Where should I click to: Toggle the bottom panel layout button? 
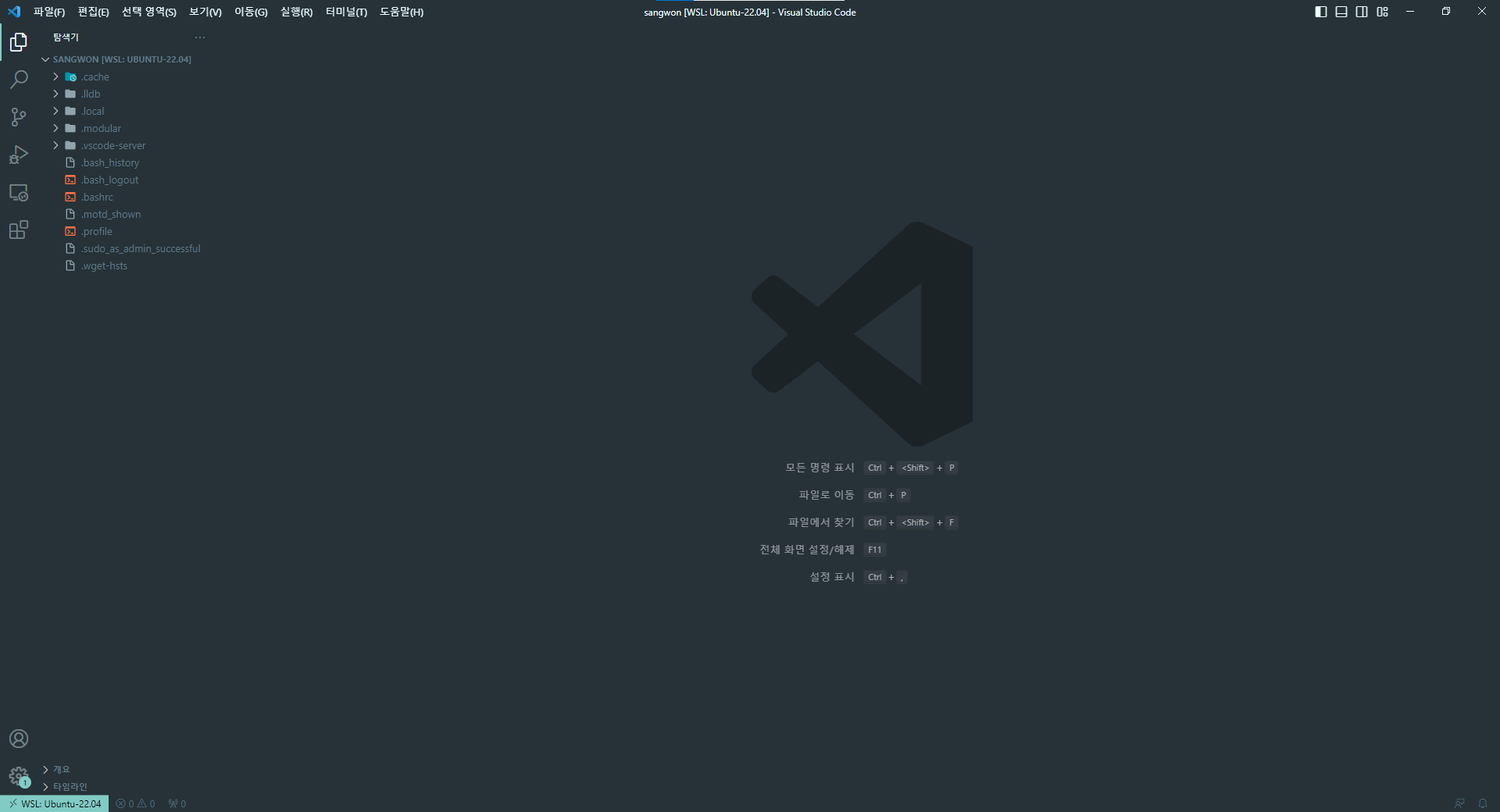1341,12
